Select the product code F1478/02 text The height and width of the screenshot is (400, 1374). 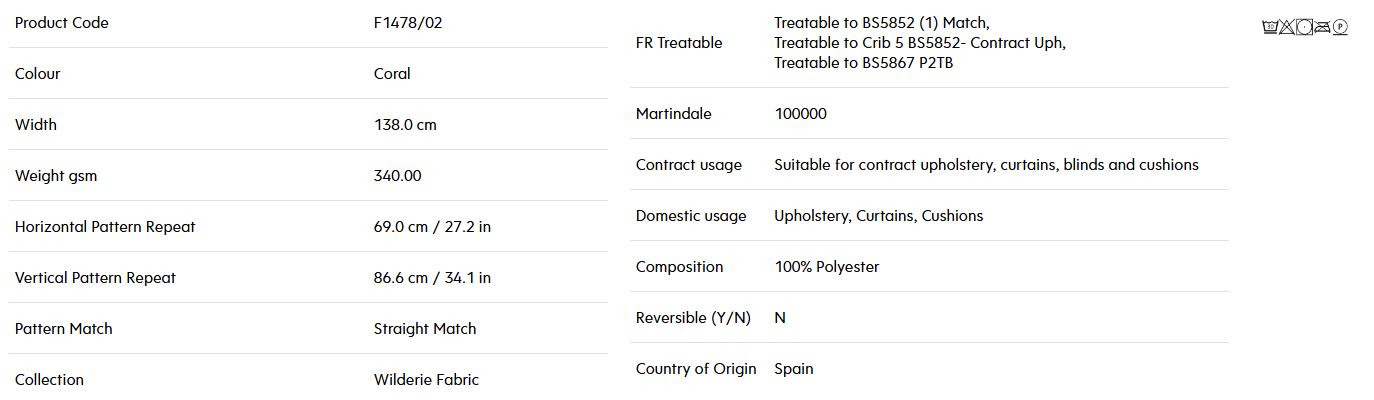(408, 23)
